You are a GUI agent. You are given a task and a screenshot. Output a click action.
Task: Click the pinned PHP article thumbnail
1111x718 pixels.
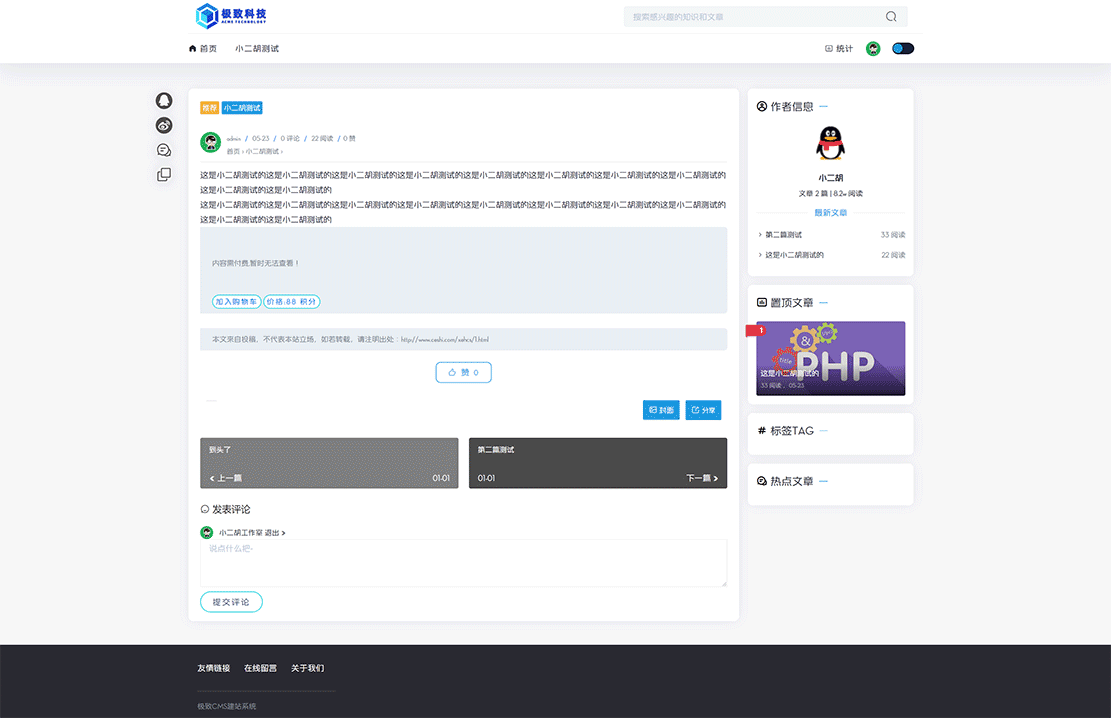point(830,357)
